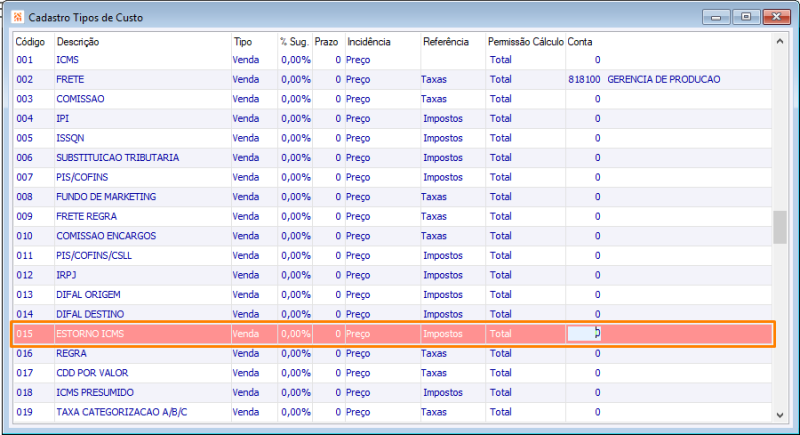Click the Impostos reference in the IPI row
This screenshot has height=435, width=800.
tap(443, 118)
